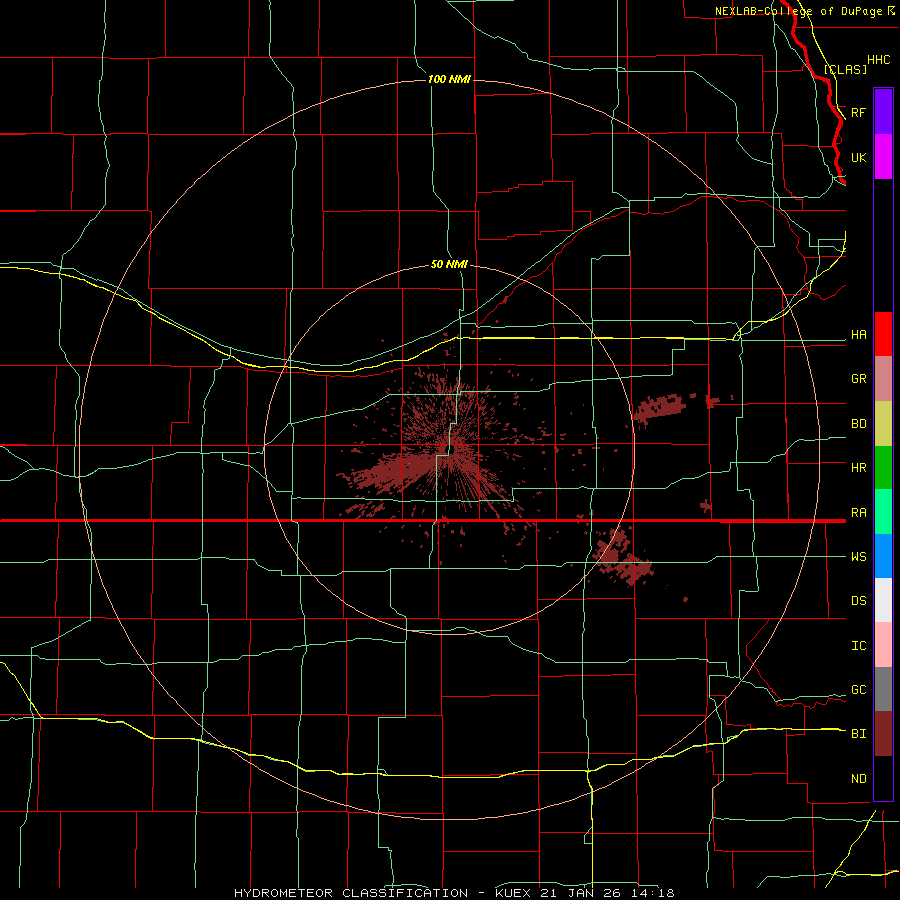The image size is (900, 900).
Task: Click the white DS legend swatch
Action: tap(883, 600)
